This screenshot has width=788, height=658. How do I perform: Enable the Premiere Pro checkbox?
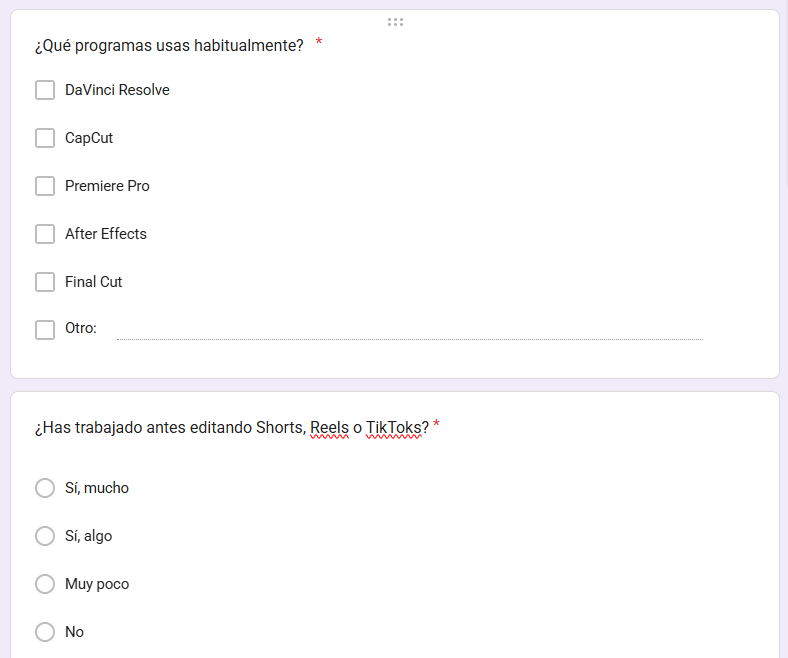pyautogui.click(x=45, y=186)
